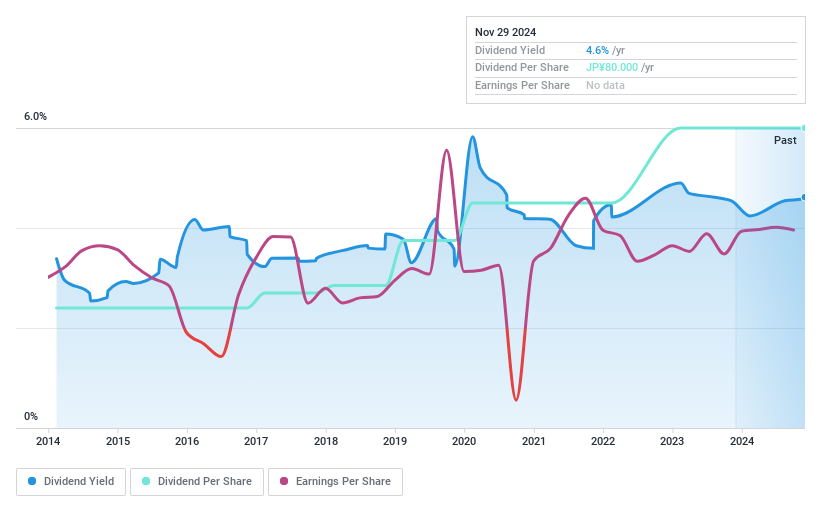The image size is (821, 508).
Task: Click the 4.6% dividend yield value
Action: [x=597, y=50]
